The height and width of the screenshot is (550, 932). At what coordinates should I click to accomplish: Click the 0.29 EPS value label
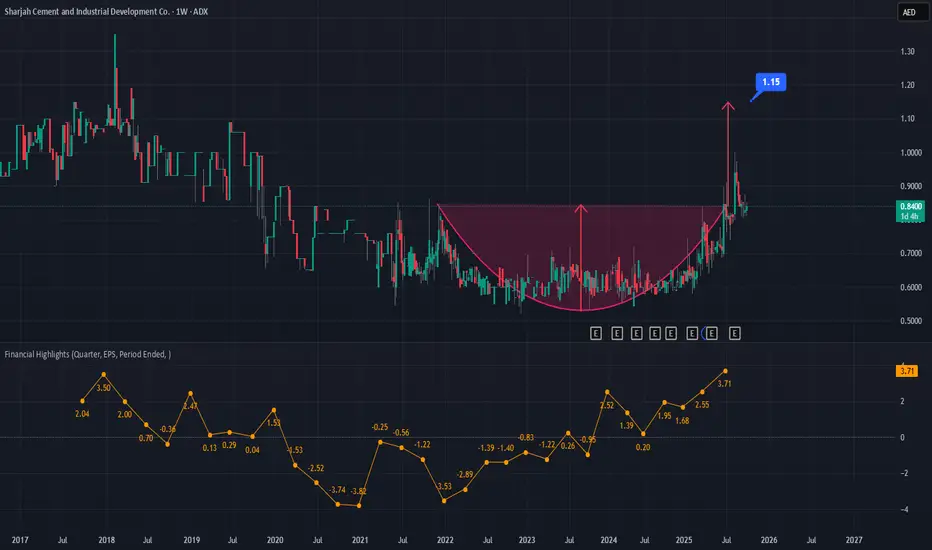tap(229, 445)
